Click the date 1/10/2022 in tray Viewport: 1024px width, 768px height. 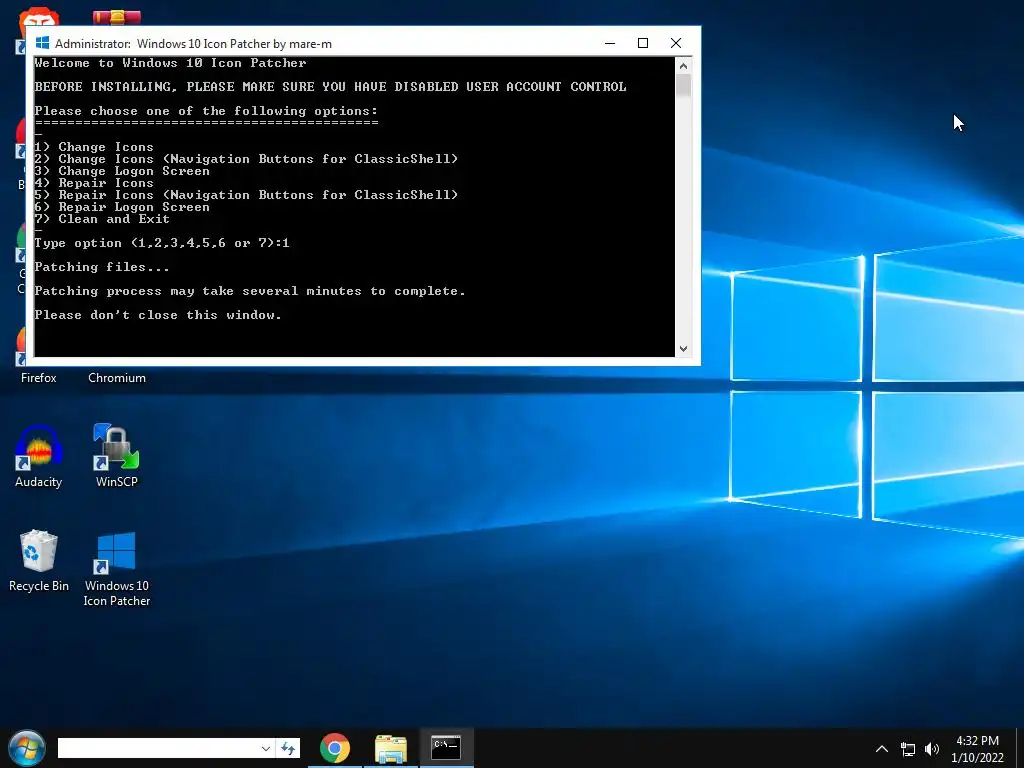point(977,758)
